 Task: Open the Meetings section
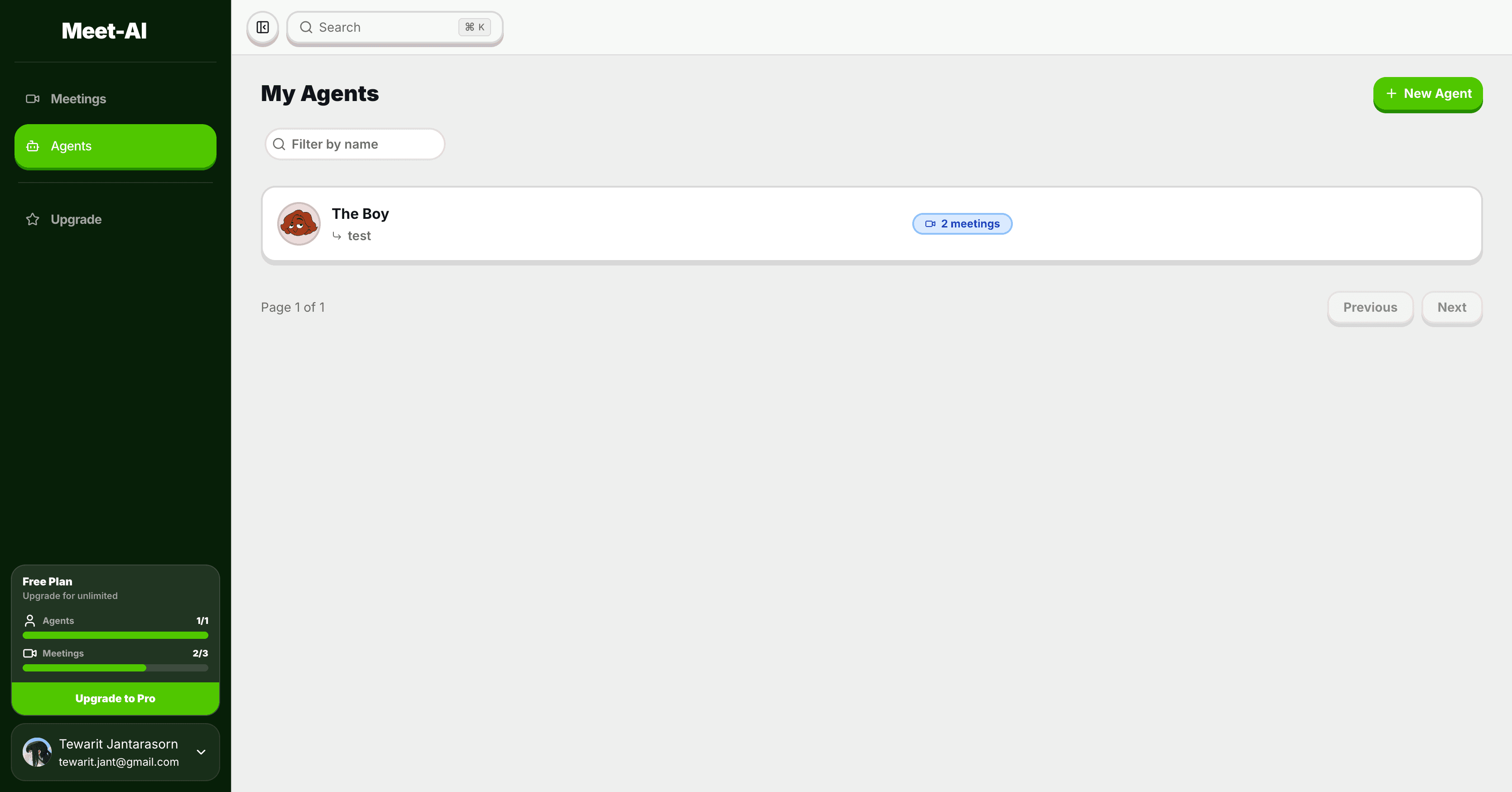coord(116,99)
